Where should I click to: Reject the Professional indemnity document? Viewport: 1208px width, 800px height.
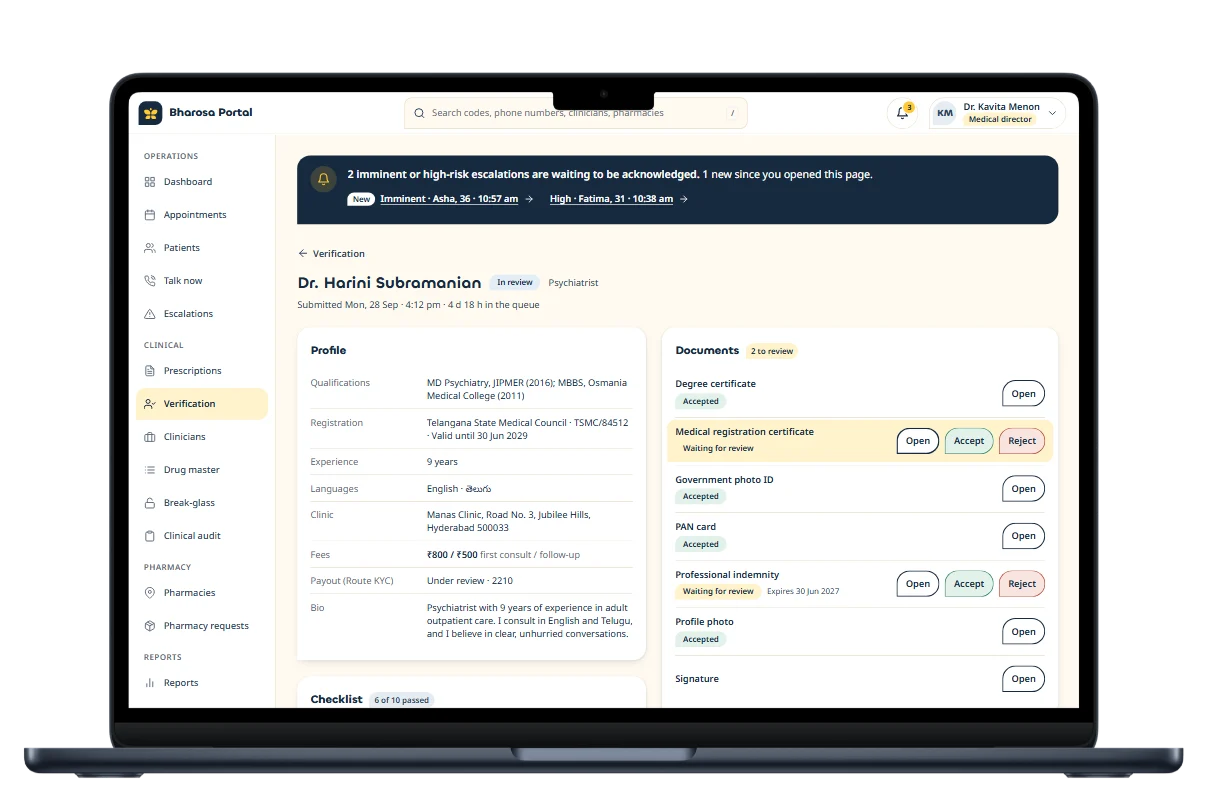point(1022,584)
